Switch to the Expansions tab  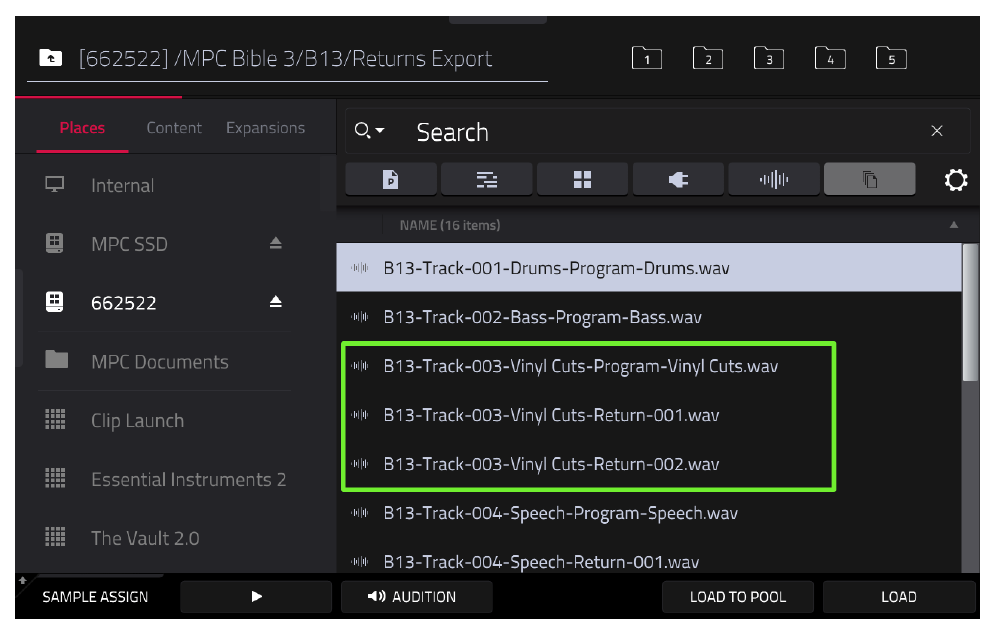point(266,128)
